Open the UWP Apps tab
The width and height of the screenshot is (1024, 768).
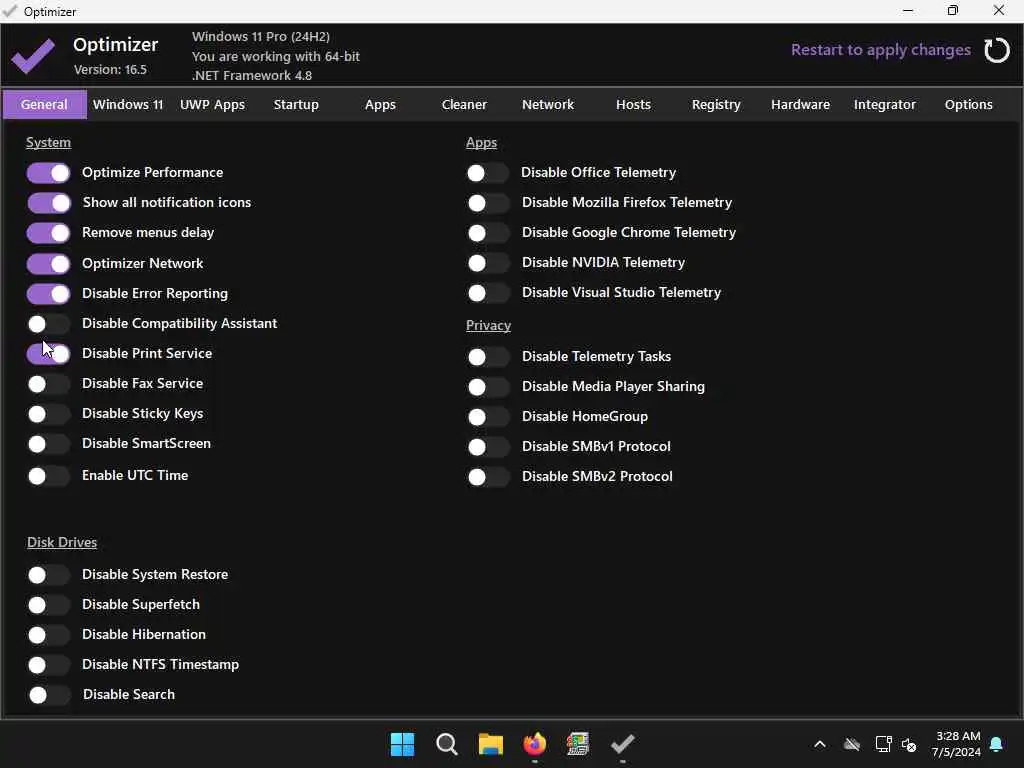click(212, 104)
